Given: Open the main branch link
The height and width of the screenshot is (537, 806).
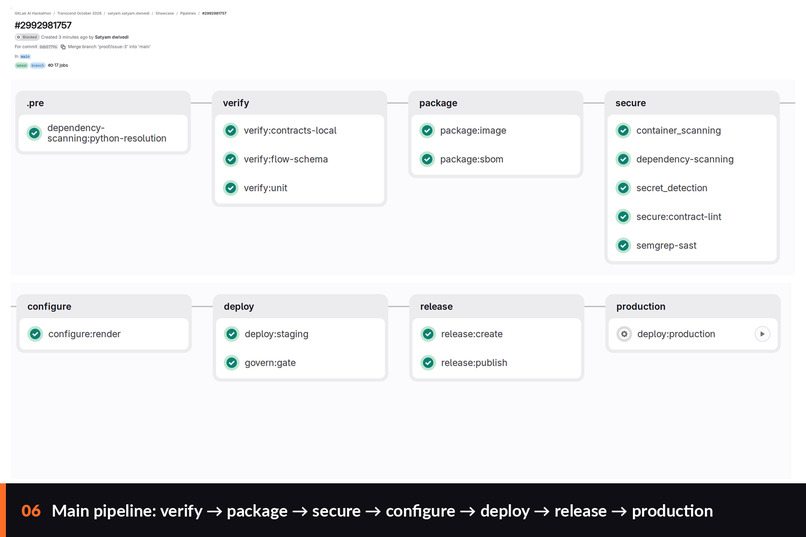Looking at the screenshot, I should click(x=25, y=57).
